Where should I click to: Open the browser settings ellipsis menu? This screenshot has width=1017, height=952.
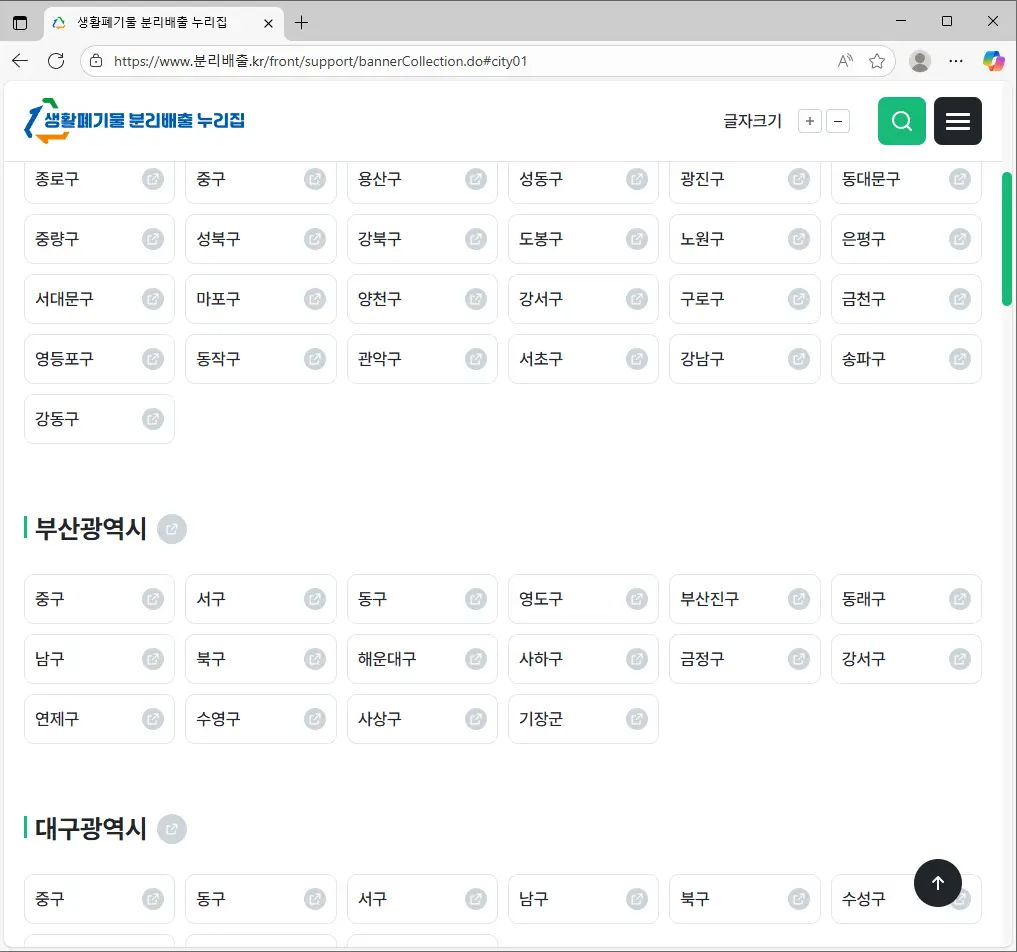955,60
